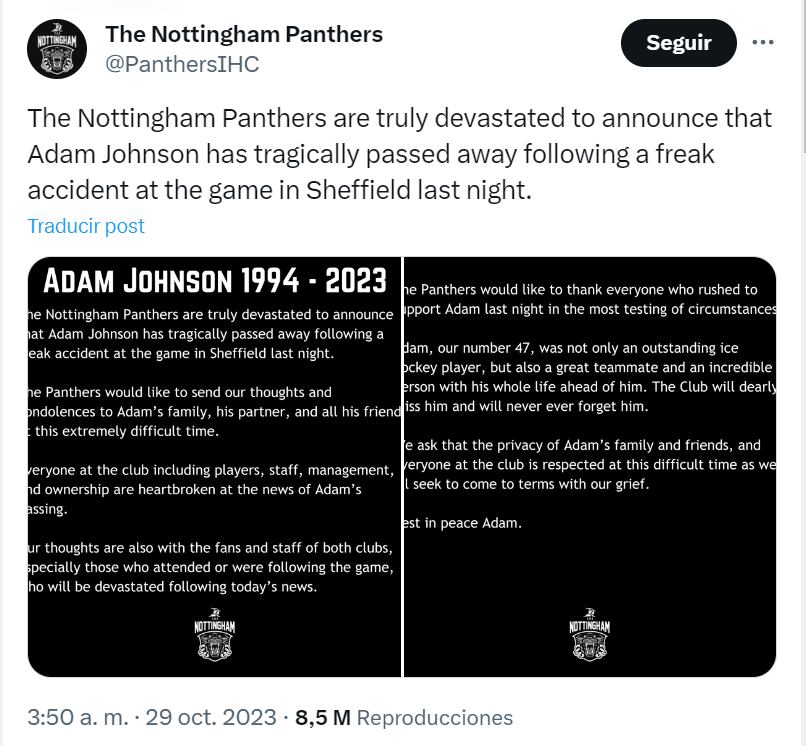
Task: Click The Nottingham Panthers display name
Action: (243, 33)
